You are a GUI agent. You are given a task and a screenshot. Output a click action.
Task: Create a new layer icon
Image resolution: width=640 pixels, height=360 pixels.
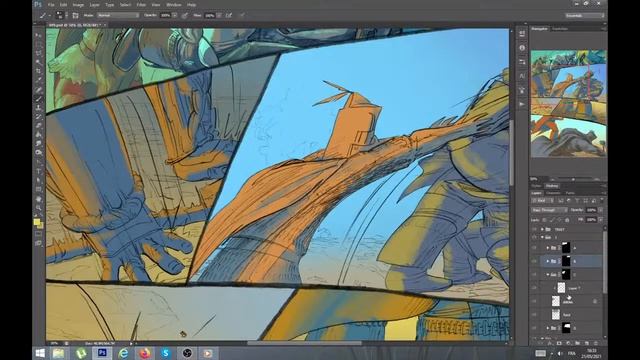[587, 343]
